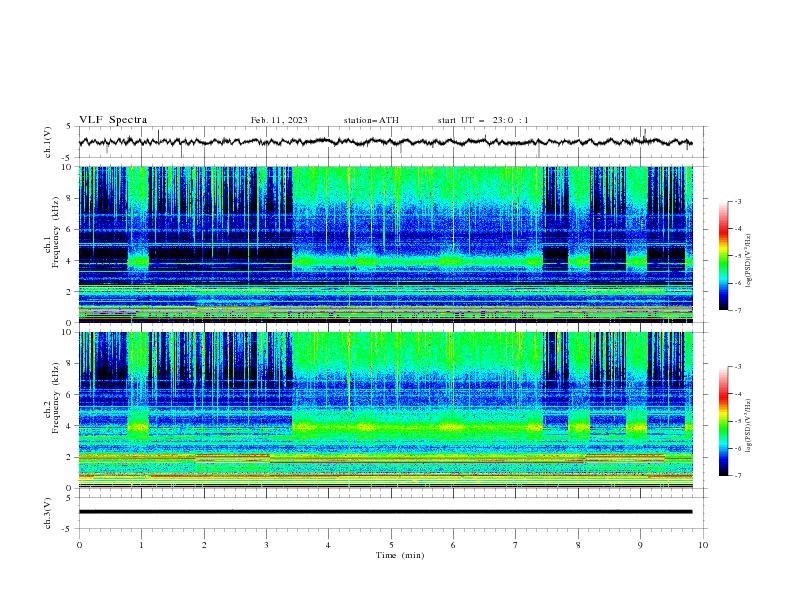Click the "ch.1 Frequency (kHz)" axis label
792x612 pixels.
coord(52,232)
